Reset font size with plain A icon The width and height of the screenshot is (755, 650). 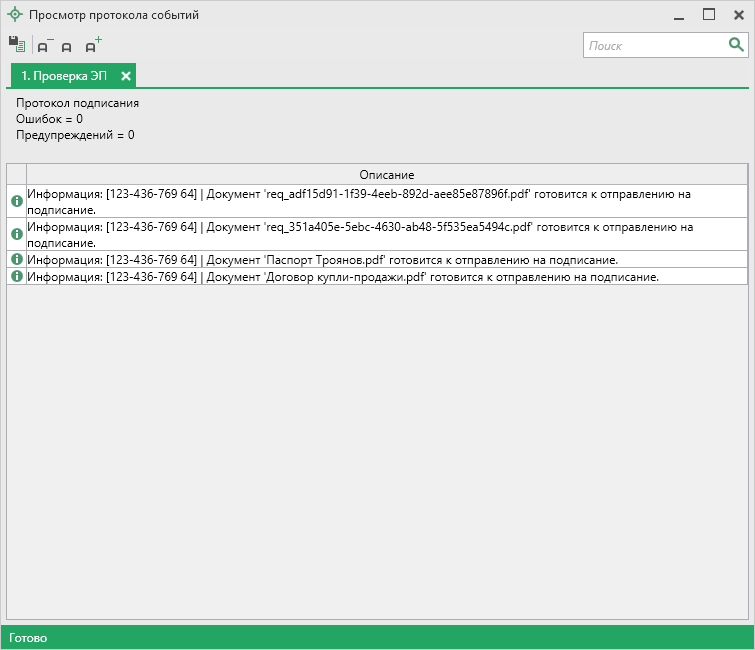[67, 47]
